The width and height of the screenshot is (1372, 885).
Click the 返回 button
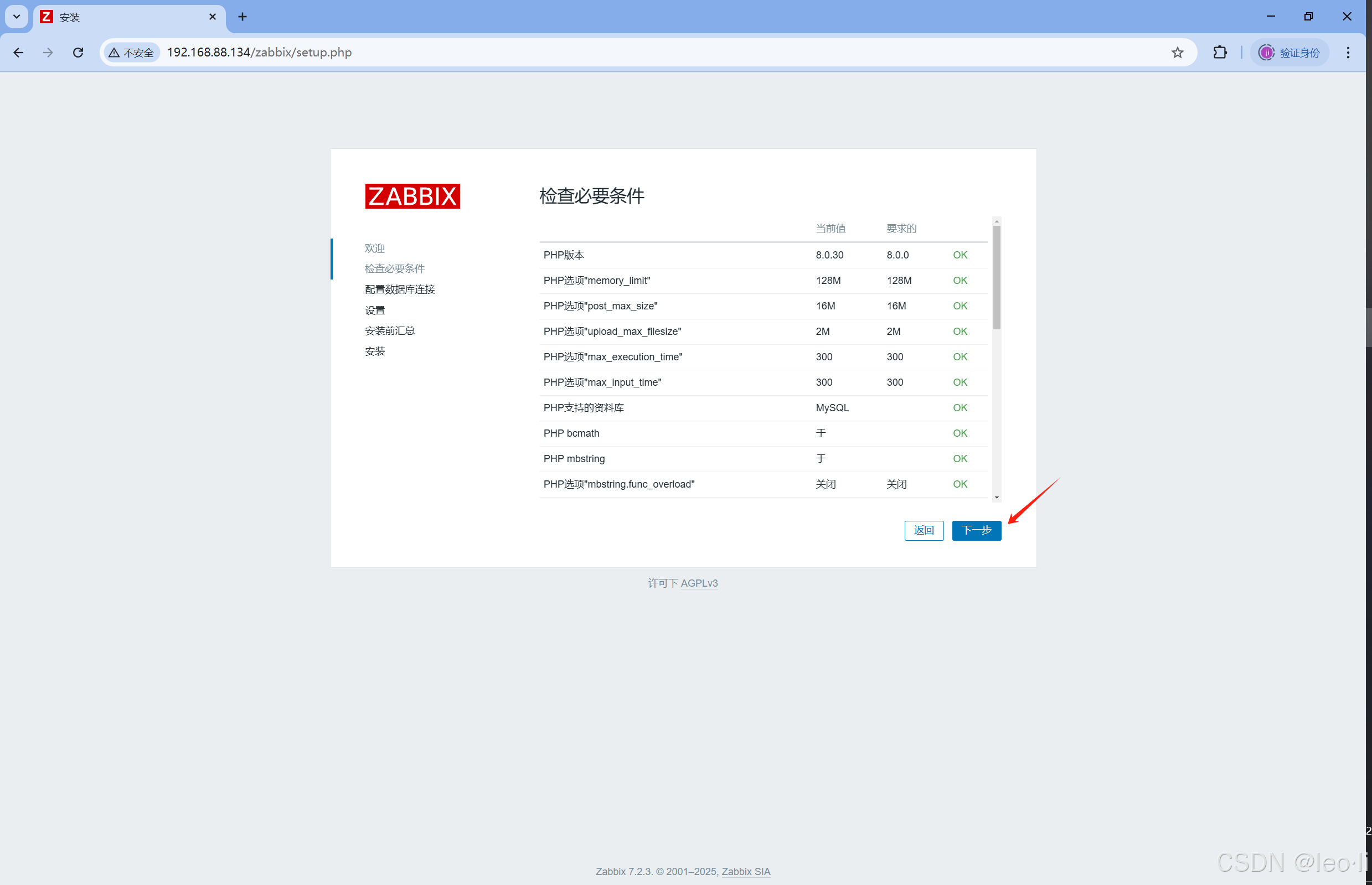[923, 530]
